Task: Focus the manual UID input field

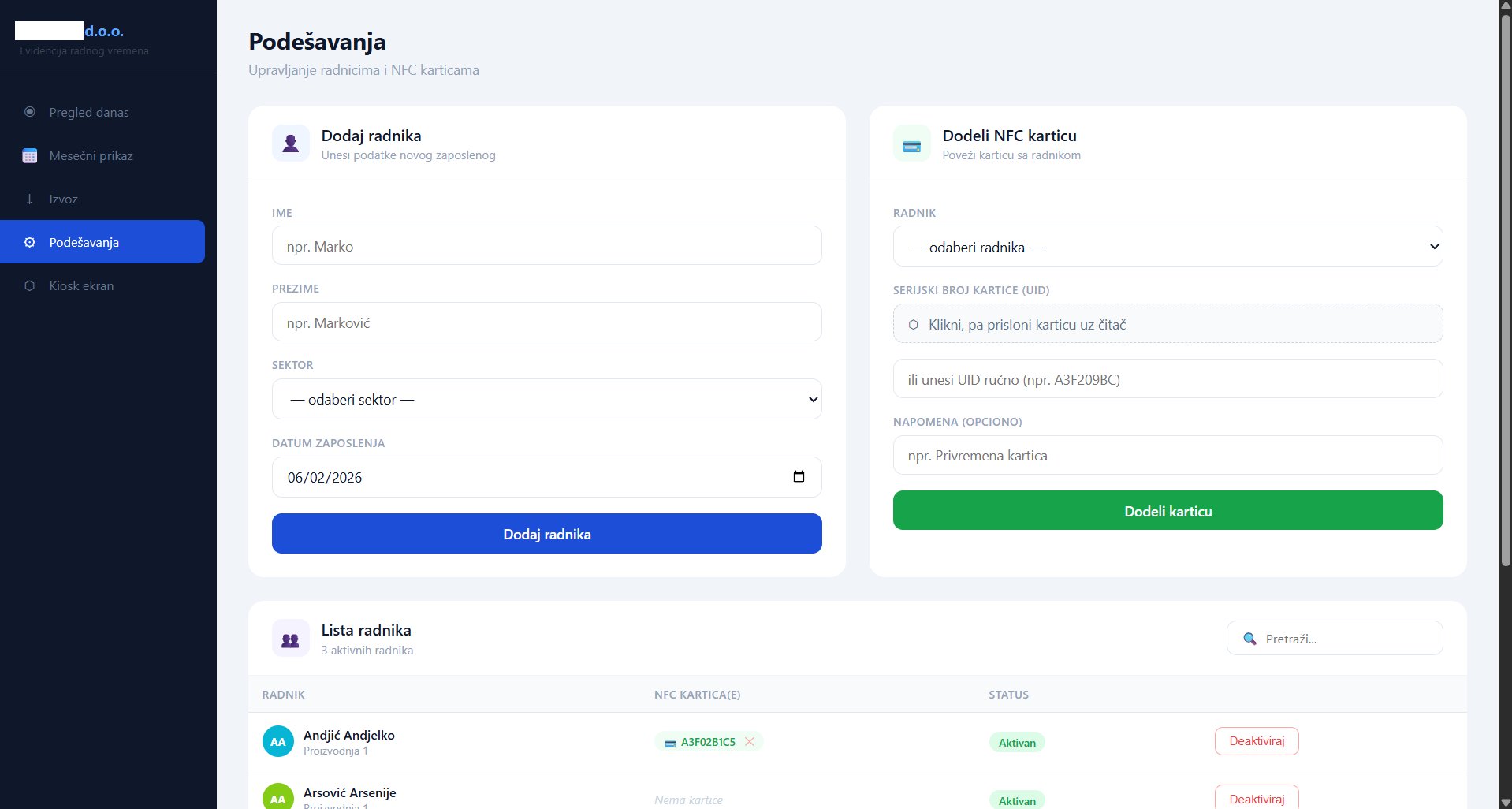Action: (1168, 379)
